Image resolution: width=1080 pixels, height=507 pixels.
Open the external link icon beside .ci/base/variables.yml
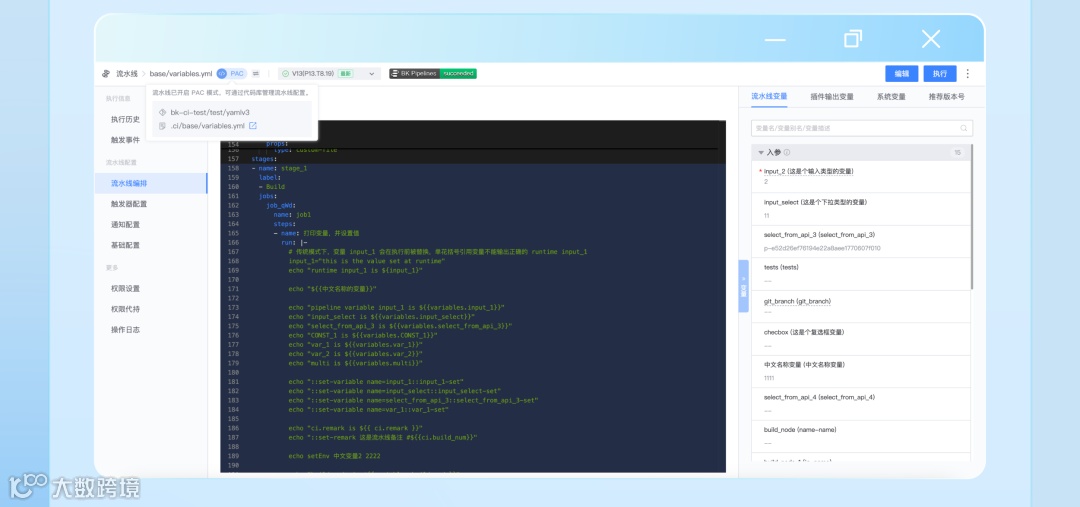253,126
